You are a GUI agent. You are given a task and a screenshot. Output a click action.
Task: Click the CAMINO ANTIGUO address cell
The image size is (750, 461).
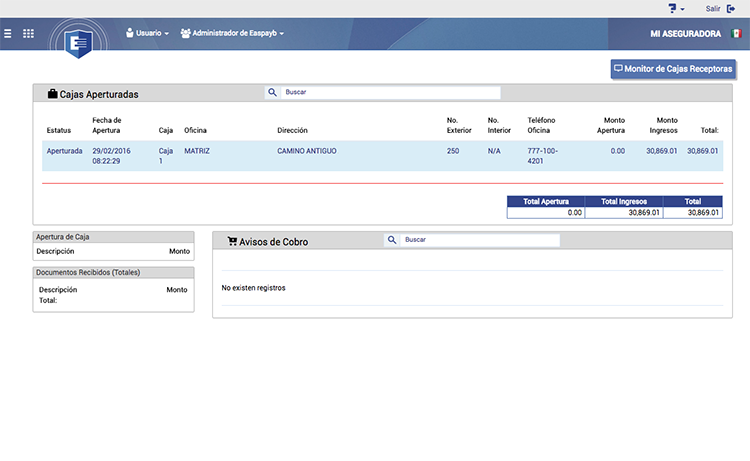[x=307, y=151]
